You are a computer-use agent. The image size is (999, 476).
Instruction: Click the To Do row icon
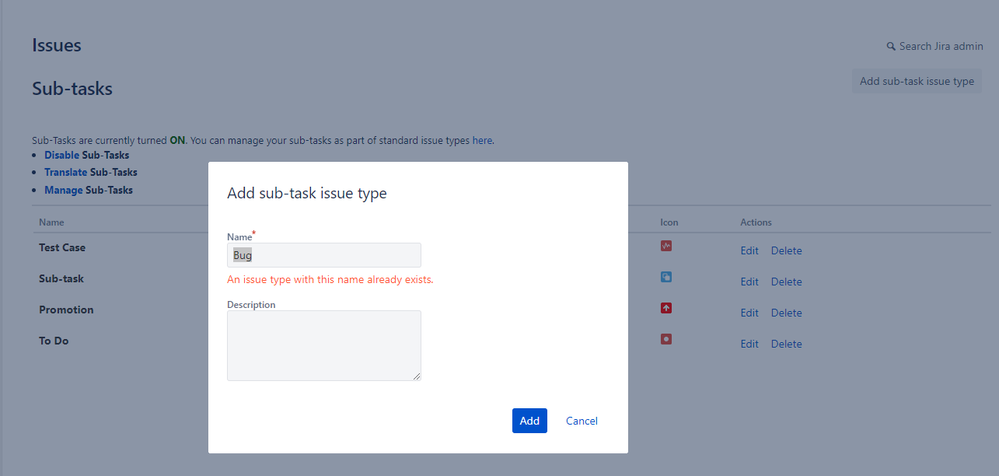[x=666, y=339]
